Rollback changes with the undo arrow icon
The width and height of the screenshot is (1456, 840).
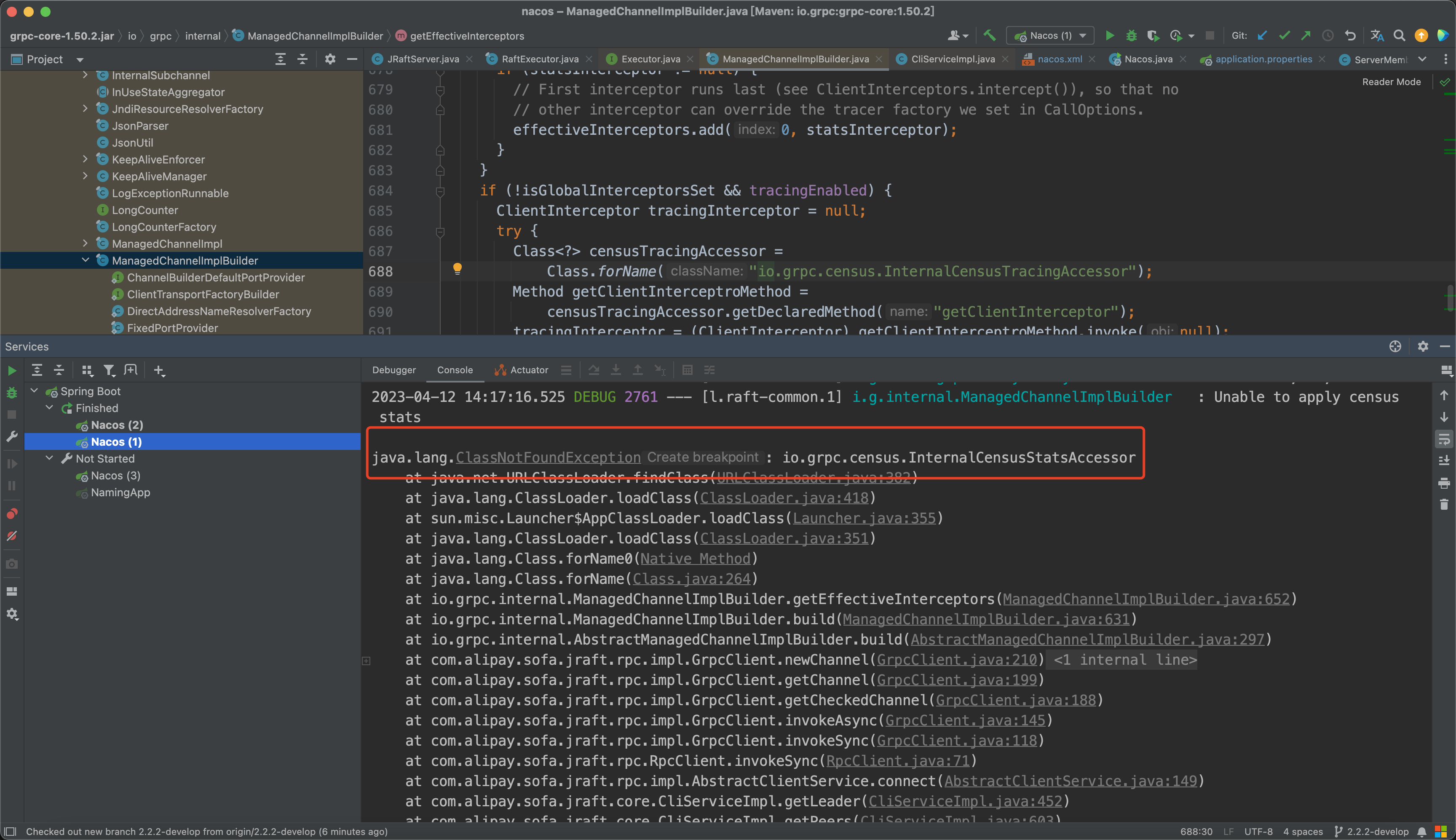click(x=1350, y=36)
